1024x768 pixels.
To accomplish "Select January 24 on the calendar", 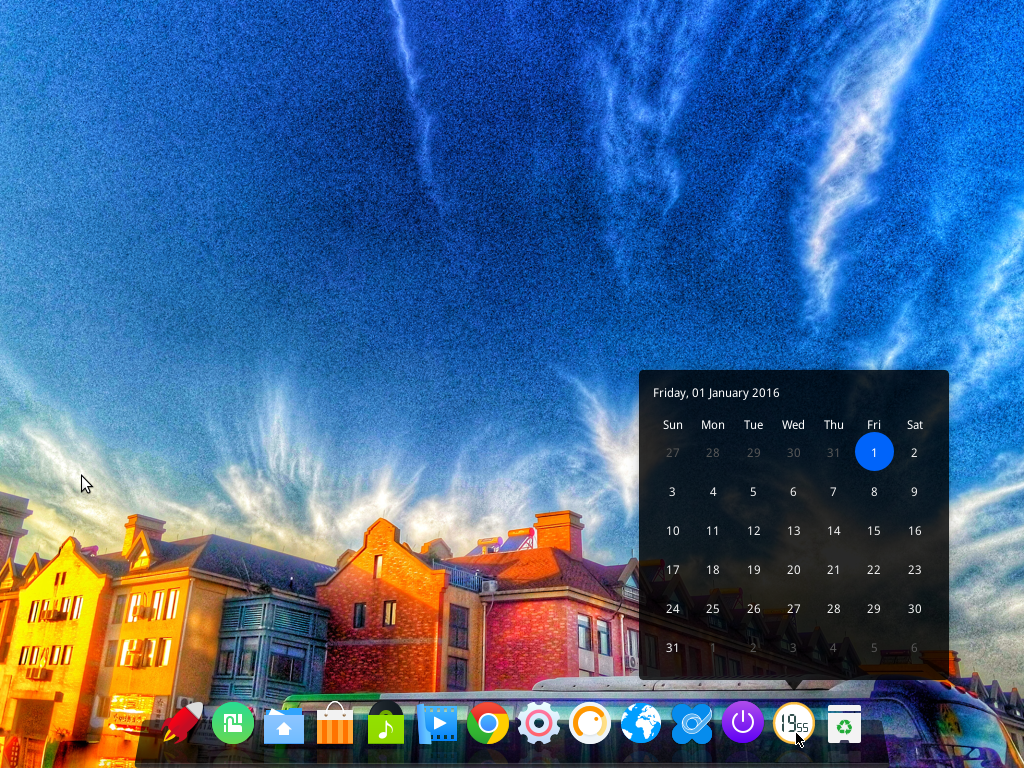I will click(672, 608).
